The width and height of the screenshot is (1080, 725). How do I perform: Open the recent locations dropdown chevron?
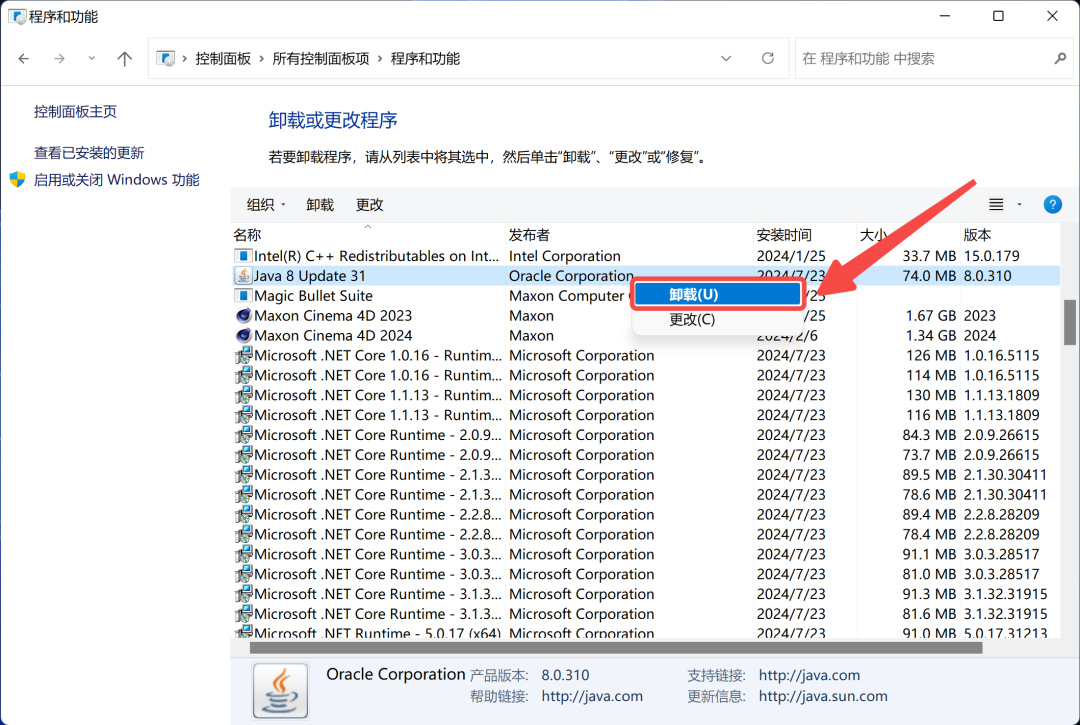(92, 59)
